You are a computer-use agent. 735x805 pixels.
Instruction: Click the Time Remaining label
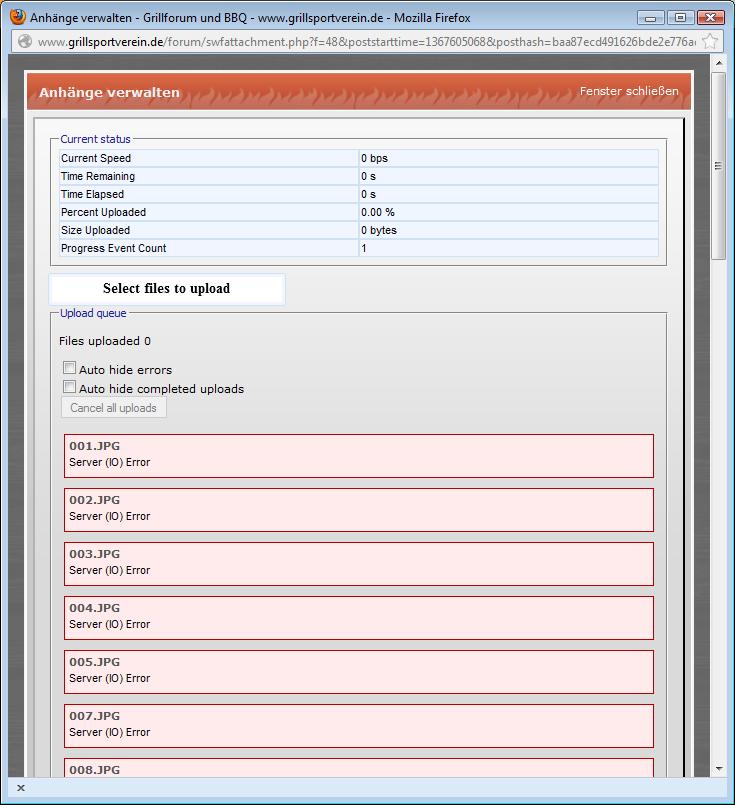coord(98,176)
